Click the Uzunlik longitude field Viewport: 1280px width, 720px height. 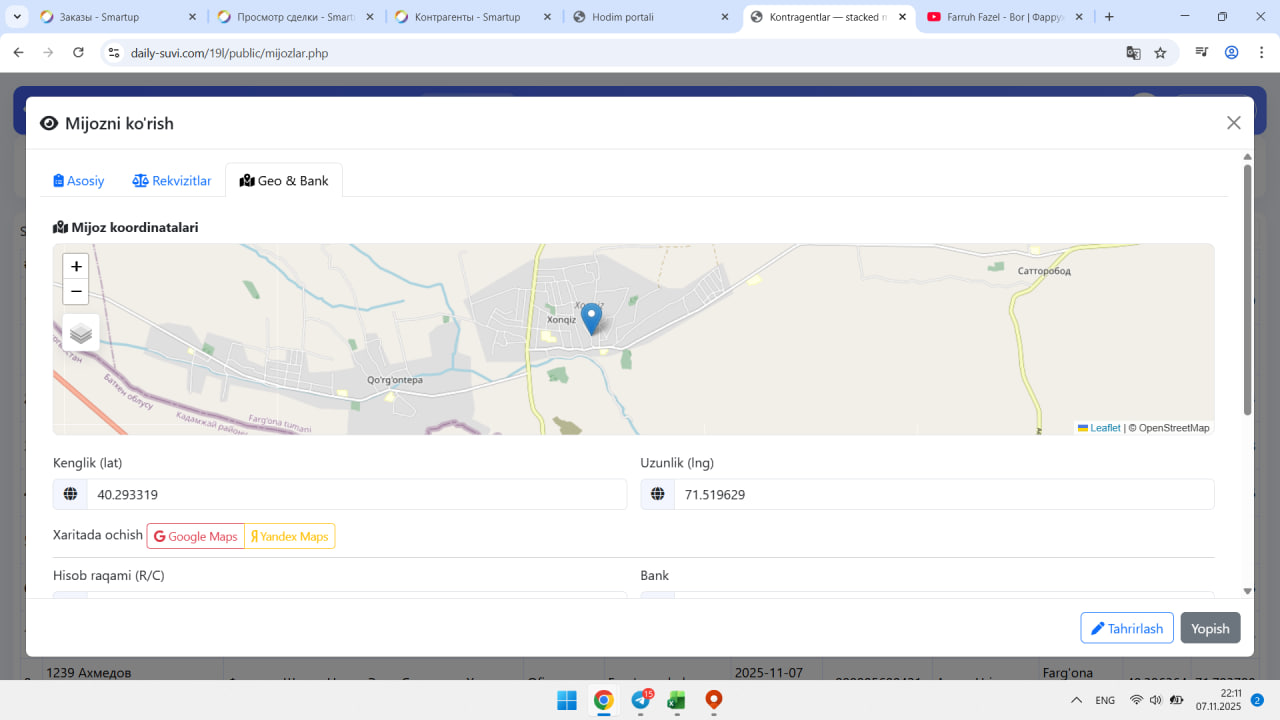point(943,494)
